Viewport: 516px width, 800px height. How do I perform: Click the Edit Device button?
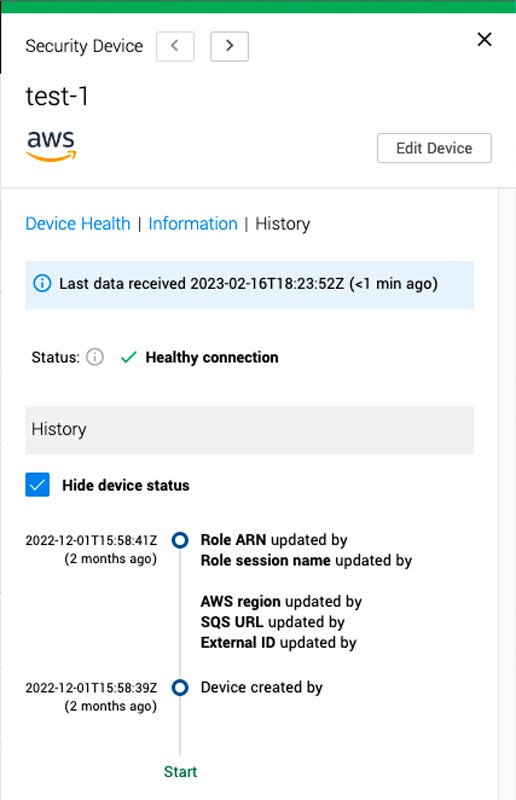click(x=434, y=148)
